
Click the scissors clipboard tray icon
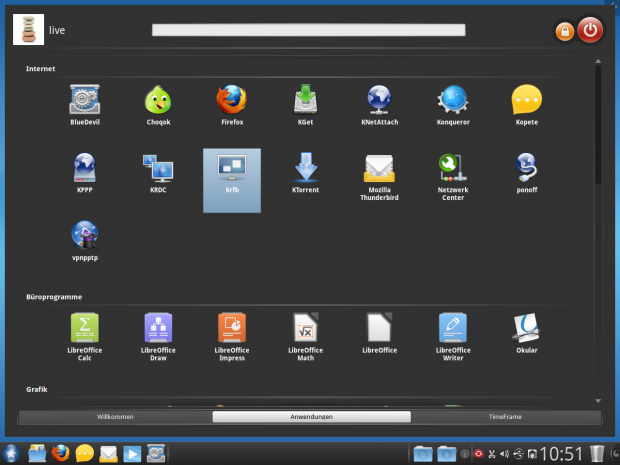click(492, 454)
